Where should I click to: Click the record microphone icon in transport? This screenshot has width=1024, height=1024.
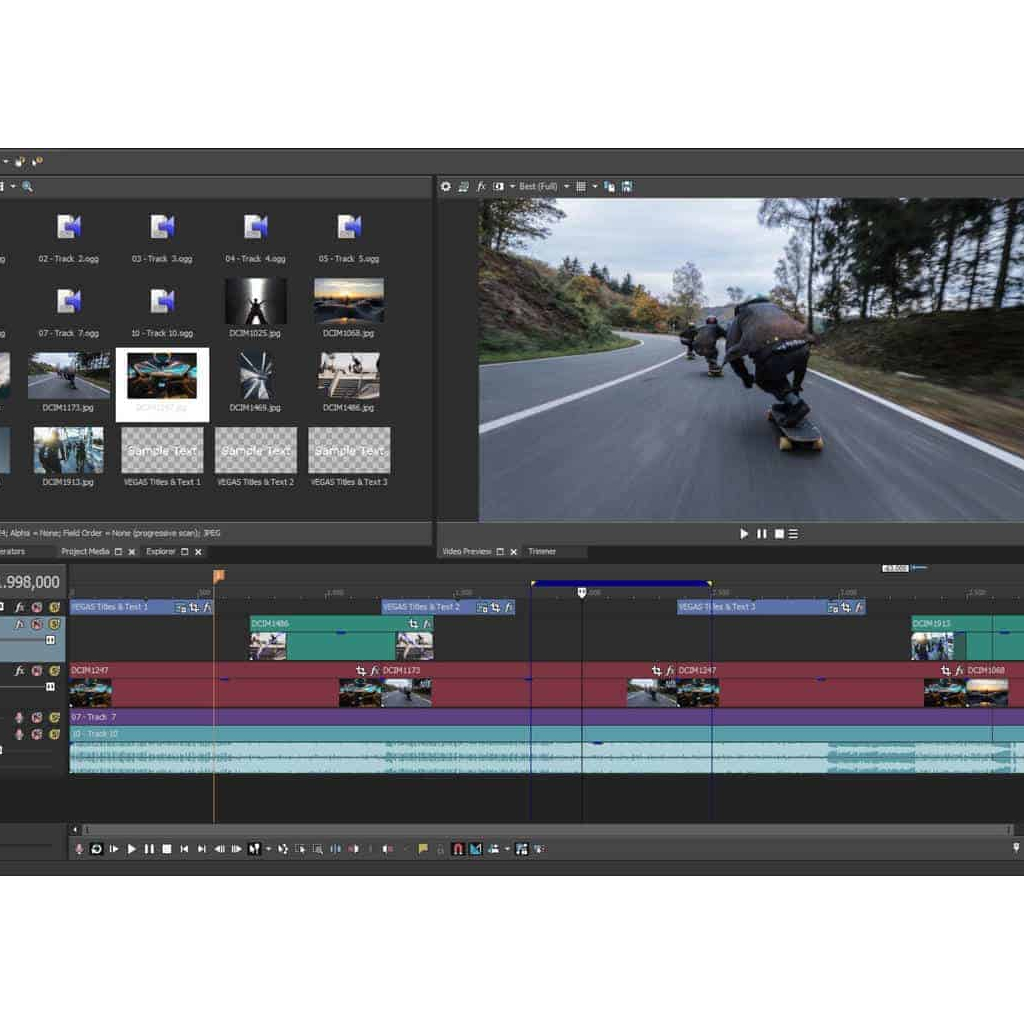tap(79, 849)
